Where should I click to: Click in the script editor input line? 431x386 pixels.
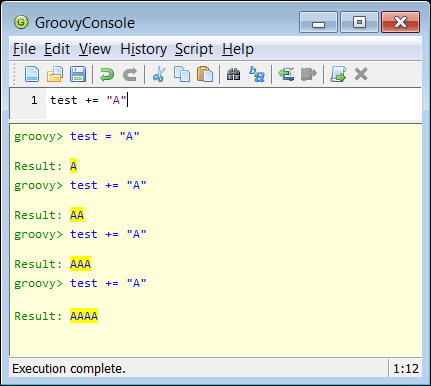tap(233, 100)
